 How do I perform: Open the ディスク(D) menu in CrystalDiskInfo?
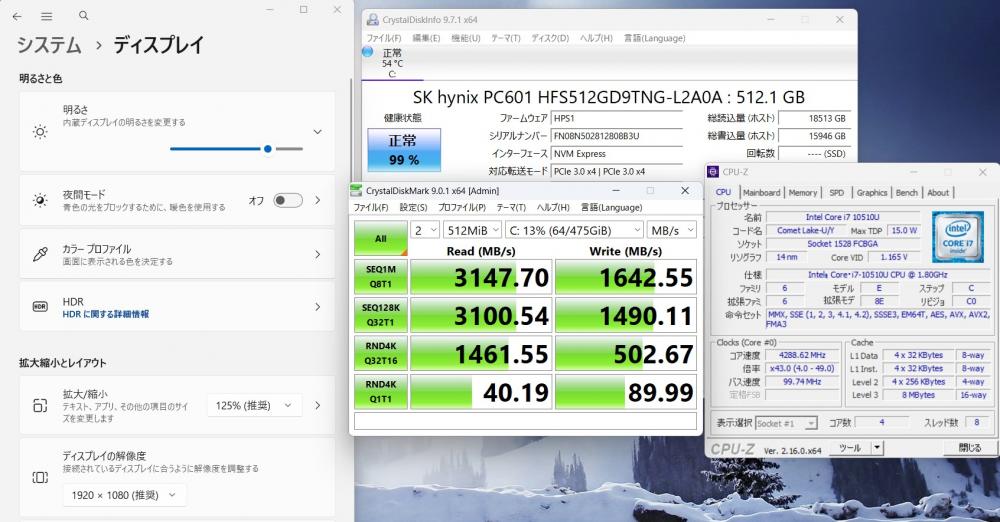(549, 38)
